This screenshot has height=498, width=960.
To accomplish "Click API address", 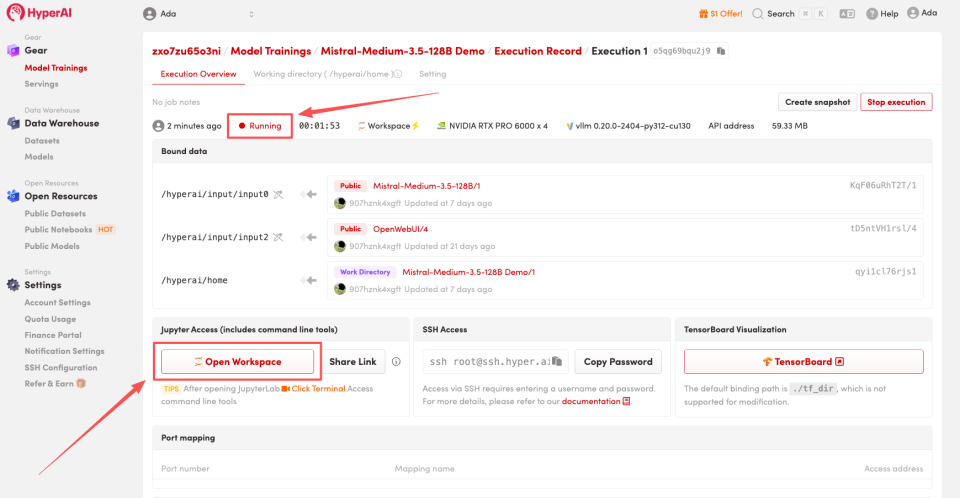I will 731,126.
